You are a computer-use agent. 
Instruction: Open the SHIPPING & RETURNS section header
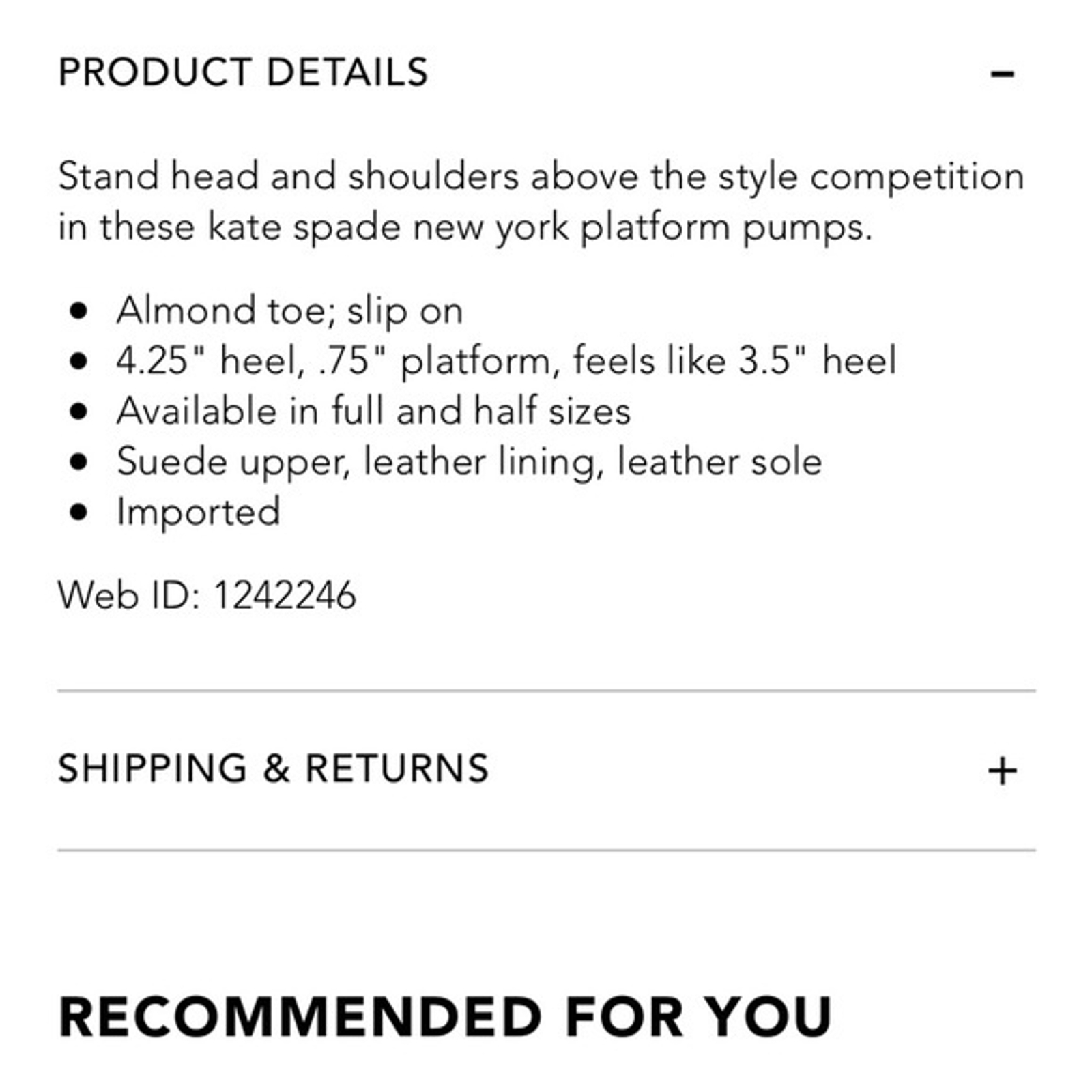274,768
